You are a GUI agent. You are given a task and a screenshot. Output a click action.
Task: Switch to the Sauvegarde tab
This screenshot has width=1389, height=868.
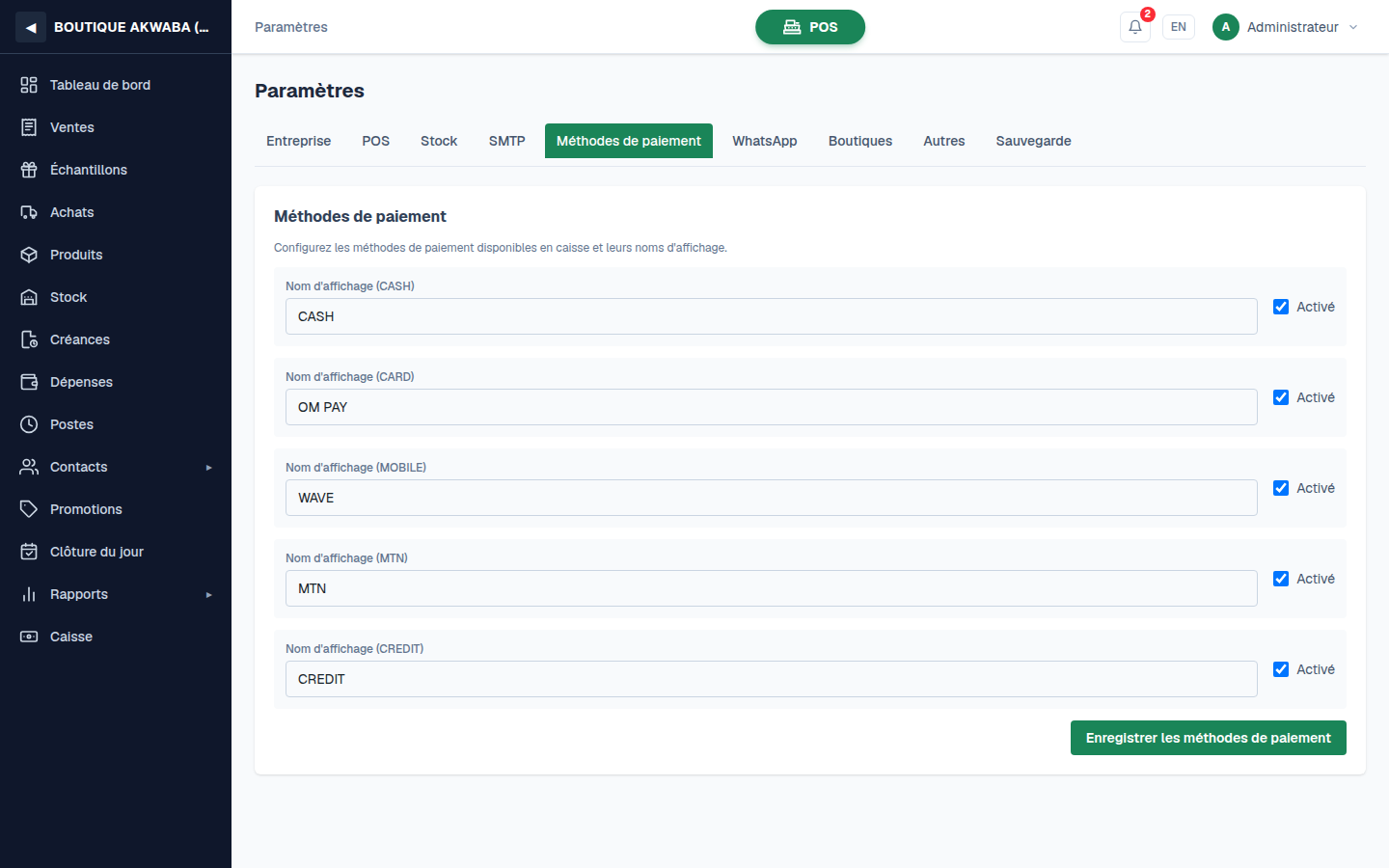(x=1034, y=141)
